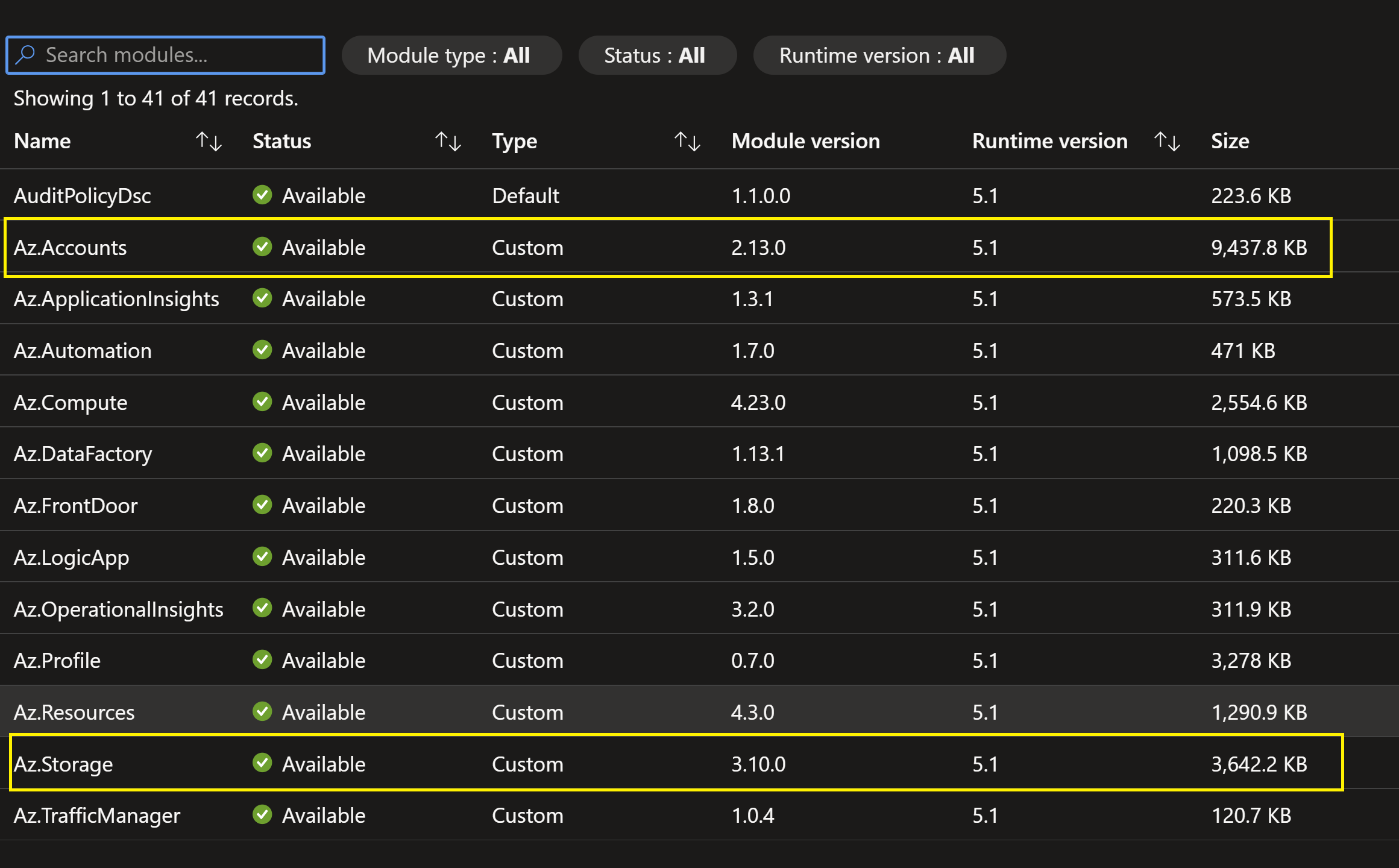Click the records count text

point(156,98)
